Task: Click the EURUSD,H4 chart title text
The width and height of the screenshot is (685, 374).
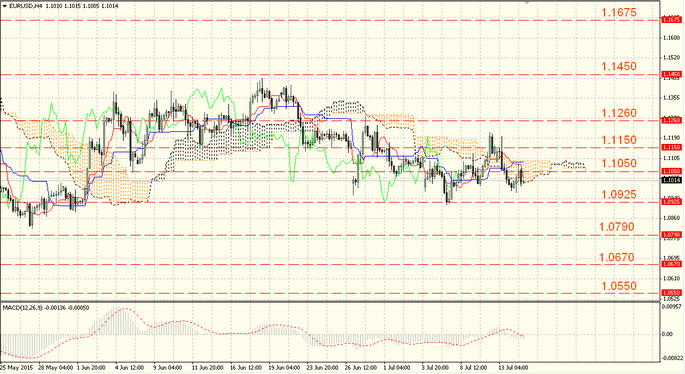Action: coord(25,6)
